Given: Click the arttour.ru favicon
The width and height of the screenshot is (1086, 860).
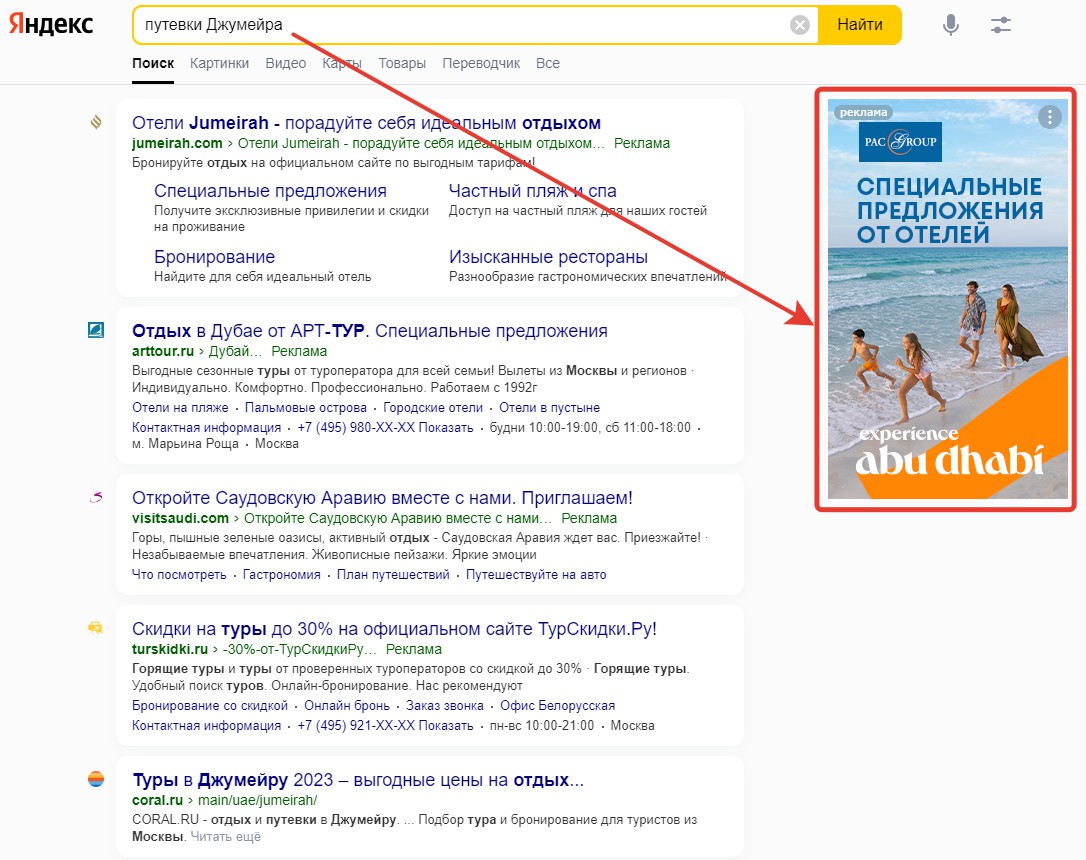Looking at the screenshot, I should click(96, 330).
